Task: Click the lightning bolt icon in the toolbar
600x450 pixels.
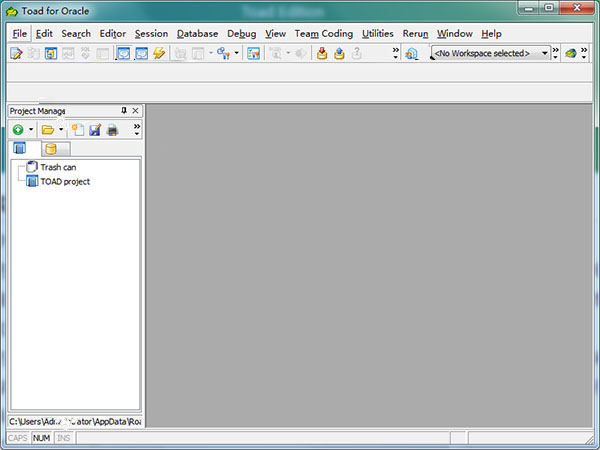Action: pos(159,53)
